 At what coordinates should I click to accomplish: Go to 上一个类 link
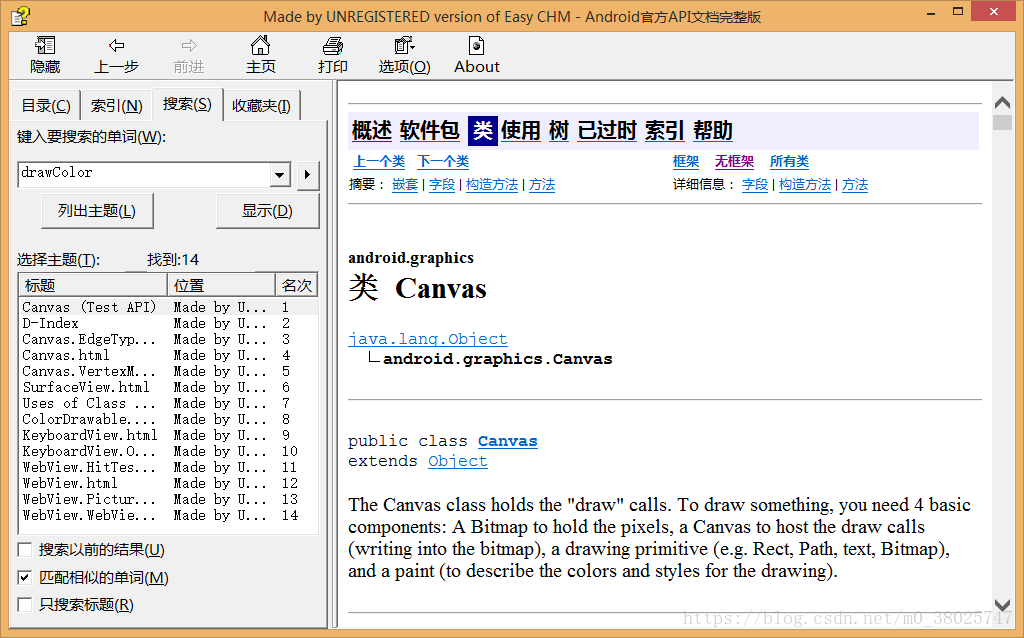(x=379, y=161)
